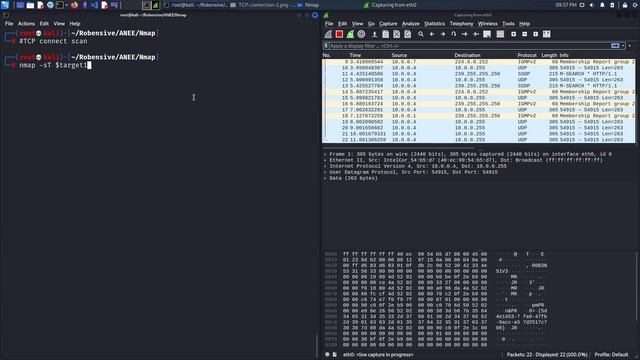Add a display filter button with plus
Image resolution: width=640 pixels, height=360 pixels.
[x=630, y=46]
